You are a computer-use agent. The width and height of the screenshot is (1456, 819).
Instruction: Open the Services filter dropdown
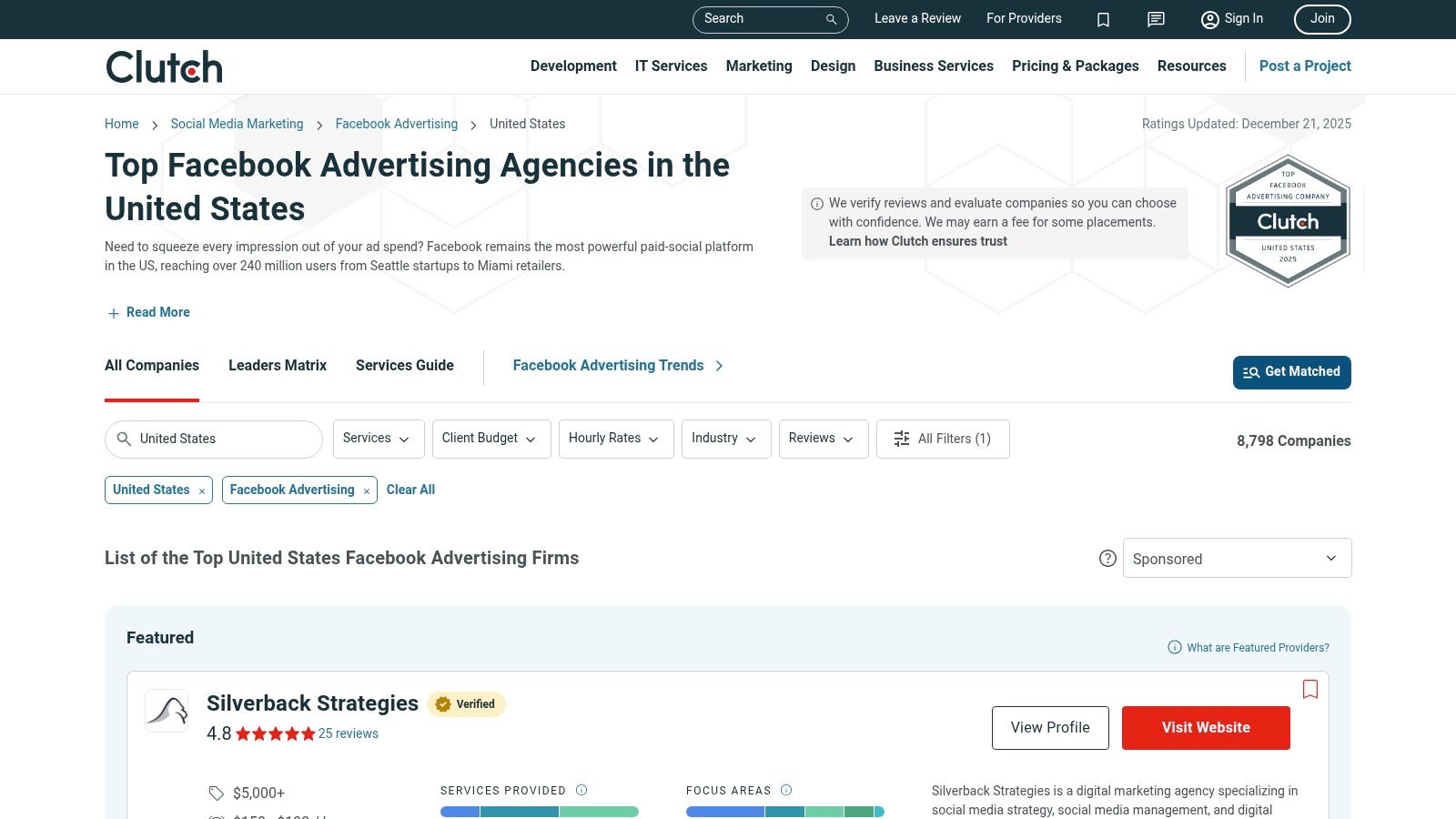pos(378,439)
